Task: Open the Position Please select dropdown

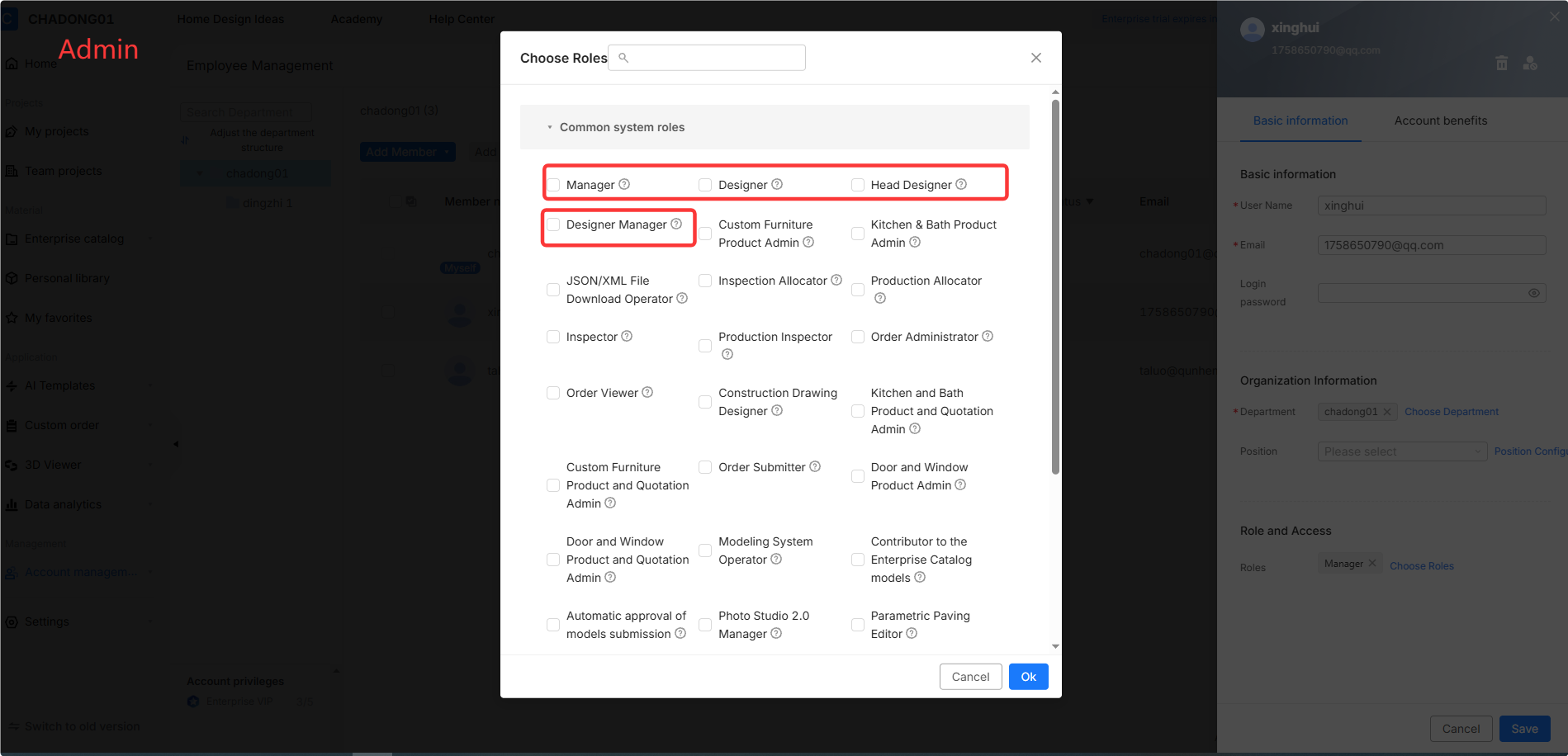Action: 1402,451
